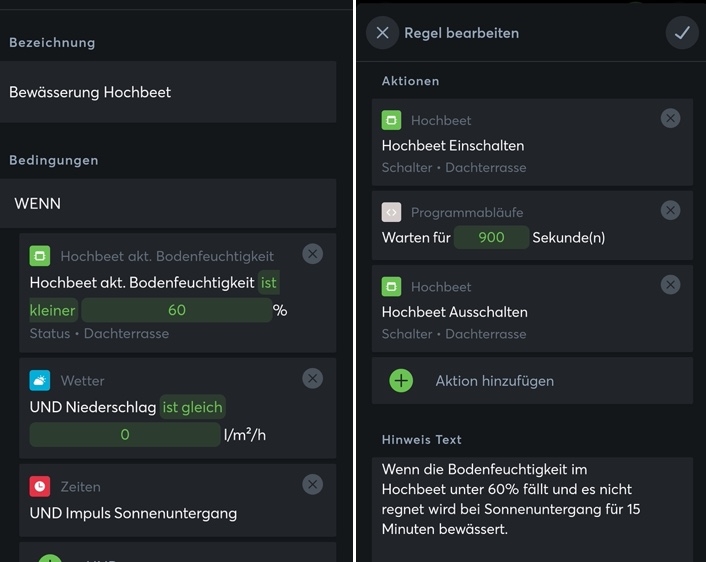Click the green plus add-action icon
Viewport: 706px width, 562px height.
pos(401,380)
